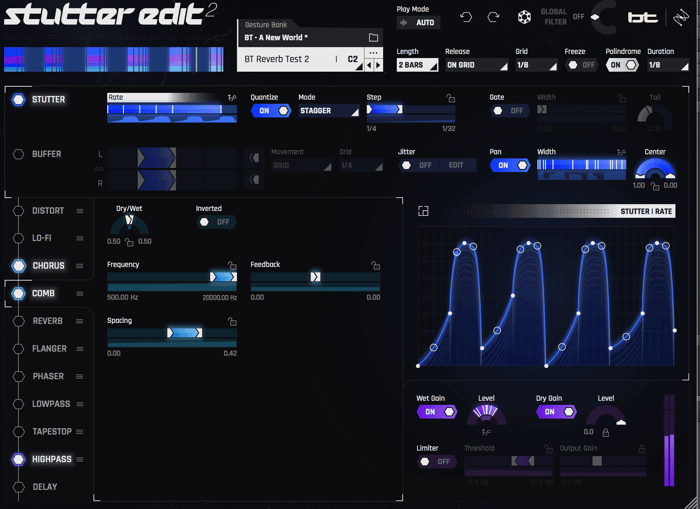Click the BT logo icon
Screen dimensions: 700x509
tap(643, 17)
